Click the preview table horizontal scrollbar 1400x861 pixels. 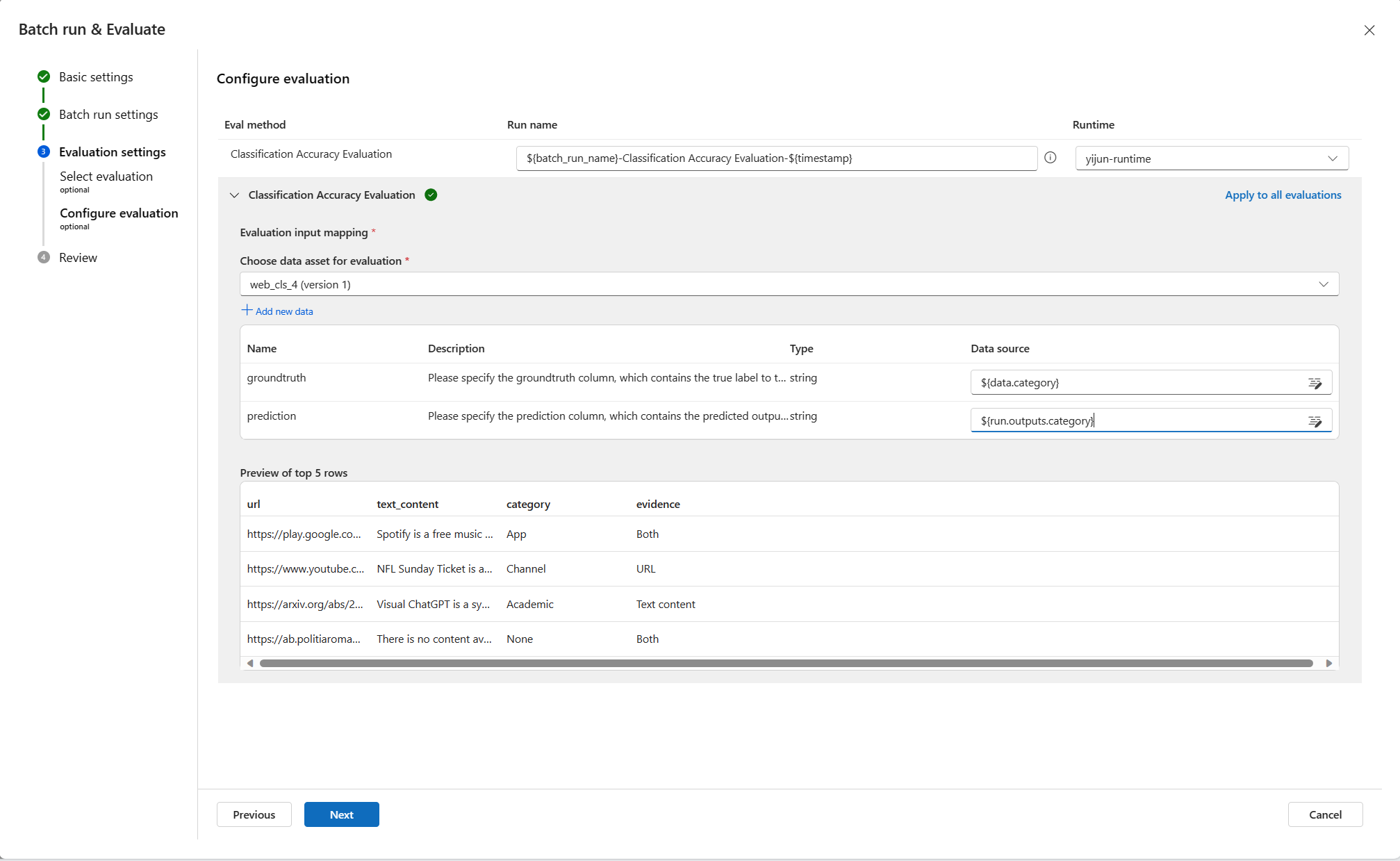pos(785,664)
